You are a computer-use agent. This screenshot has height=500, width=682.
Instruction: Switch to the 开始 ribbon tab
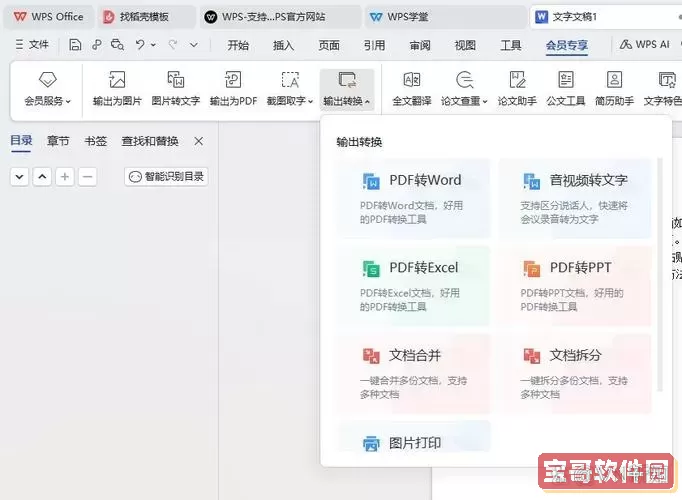(238, 45)
